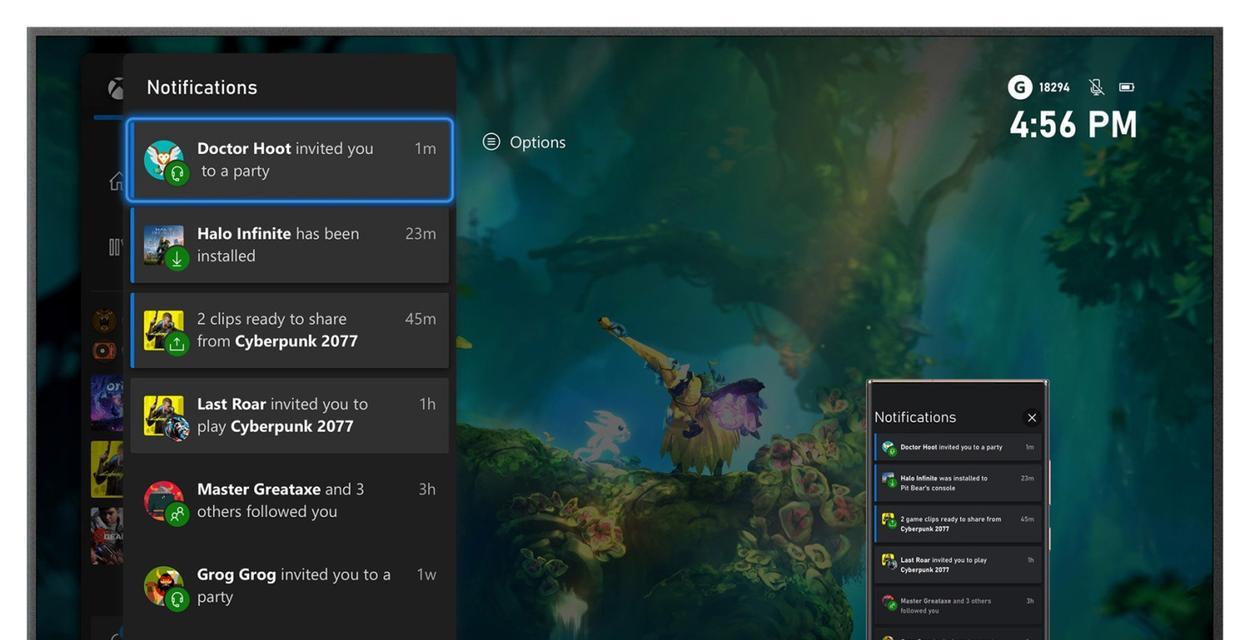Open "Halo Infinite has been installed" notification

click(290, 245)
